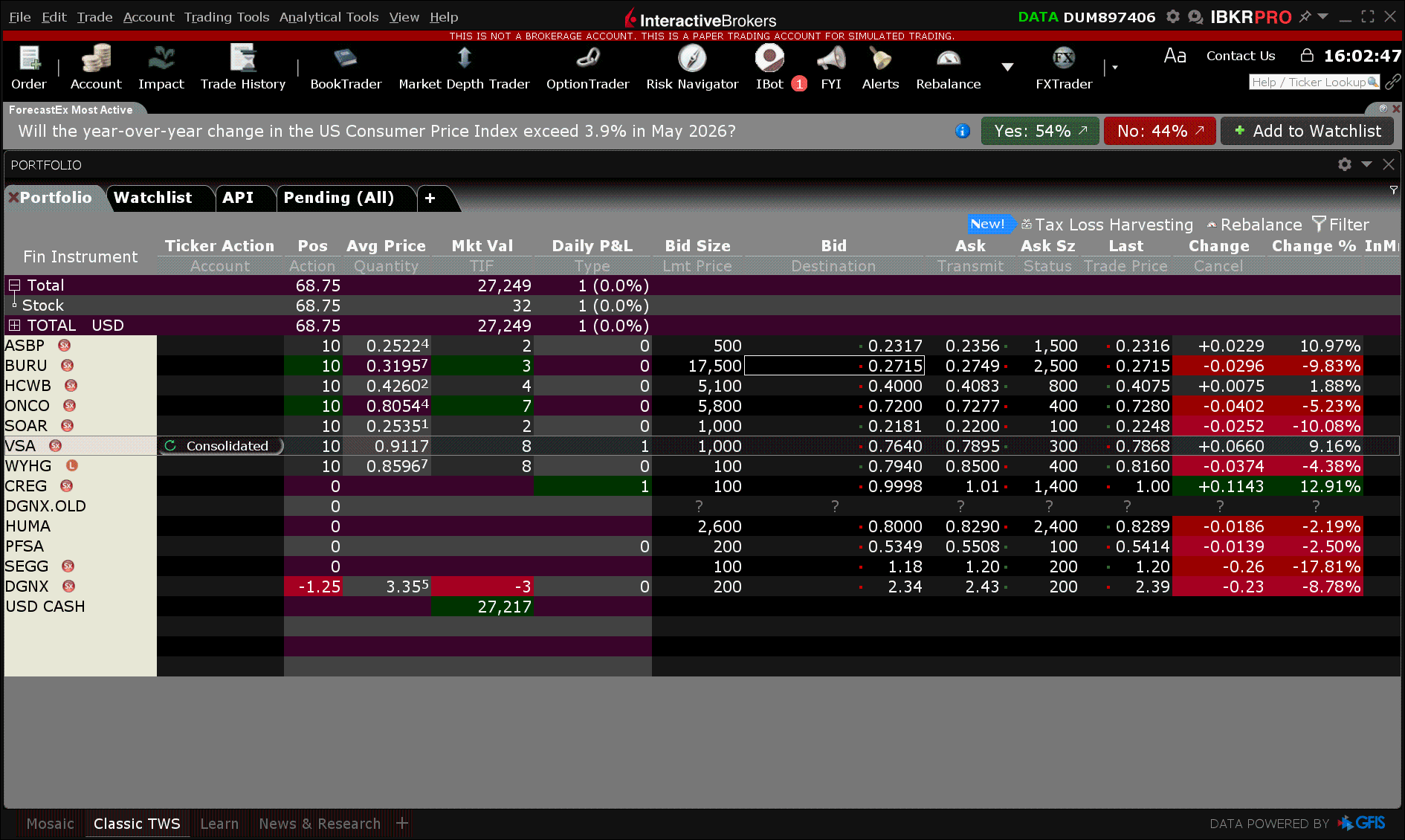Open the Trade menu

[94, 17]
